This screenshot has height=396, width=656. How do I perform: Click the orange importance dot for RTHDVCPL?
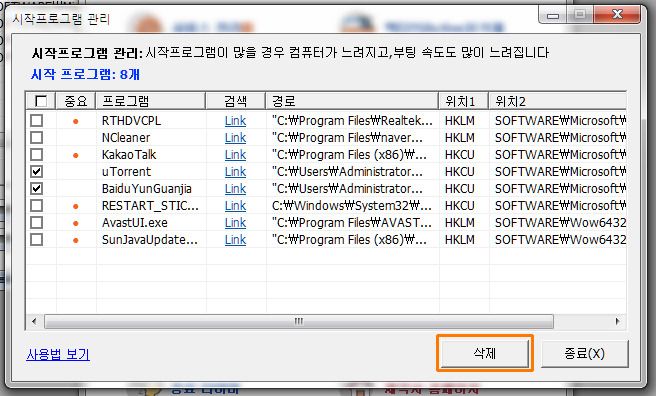point(76,122)
